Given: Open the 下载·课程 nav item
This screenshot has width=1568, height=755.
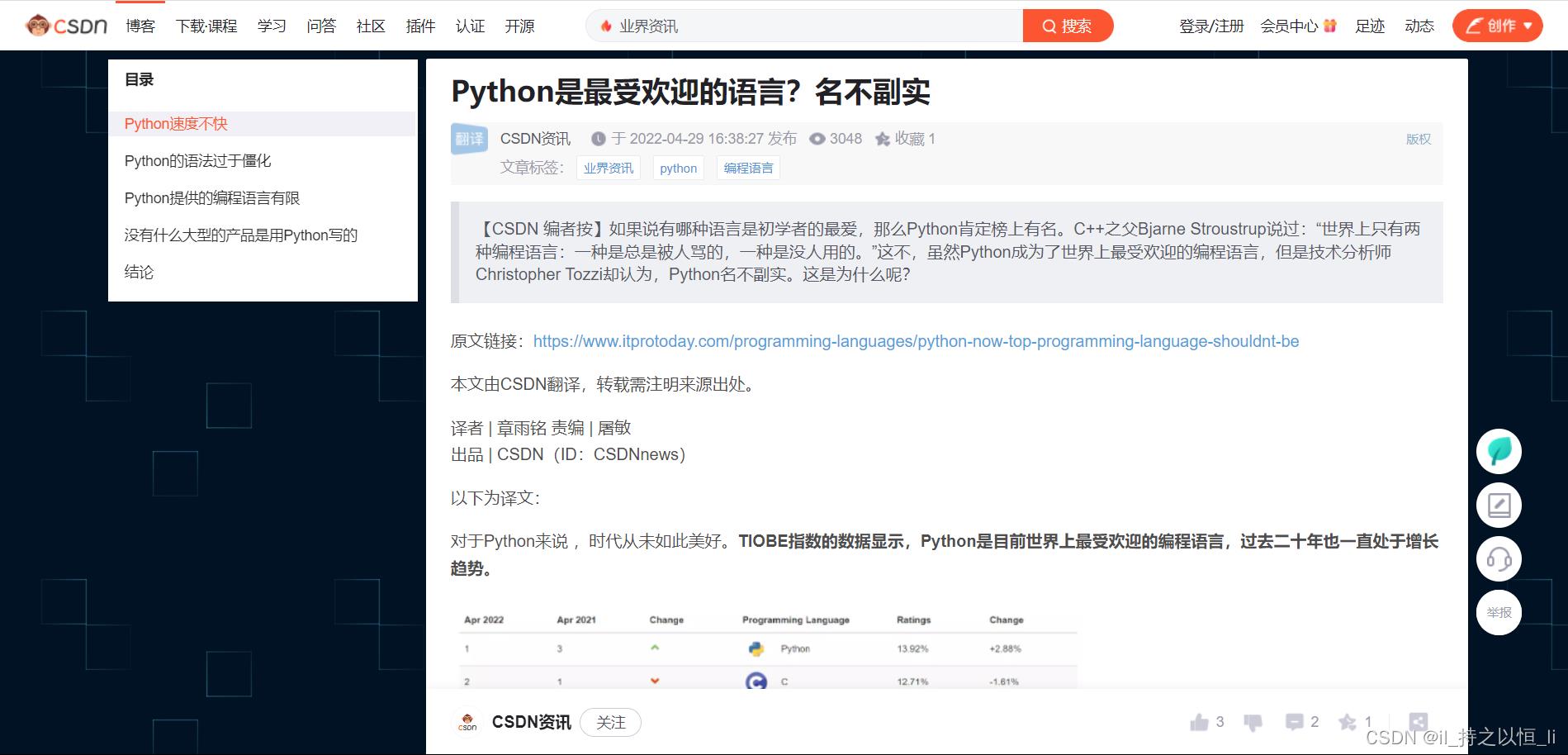Looking at the screenshot, I should 206,26.
